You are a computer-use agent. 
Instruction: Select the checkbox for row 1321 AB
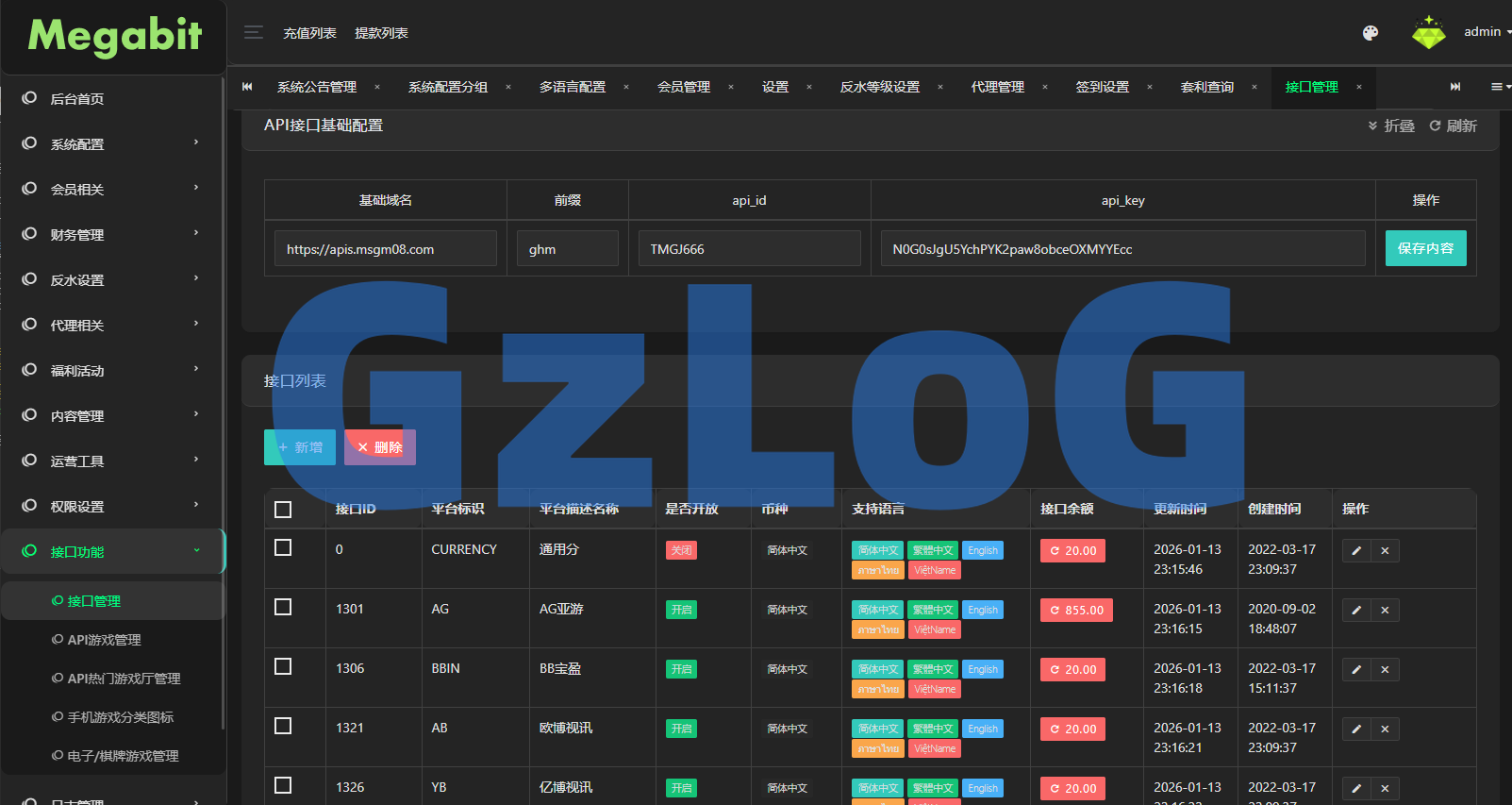tap(283, 726)
